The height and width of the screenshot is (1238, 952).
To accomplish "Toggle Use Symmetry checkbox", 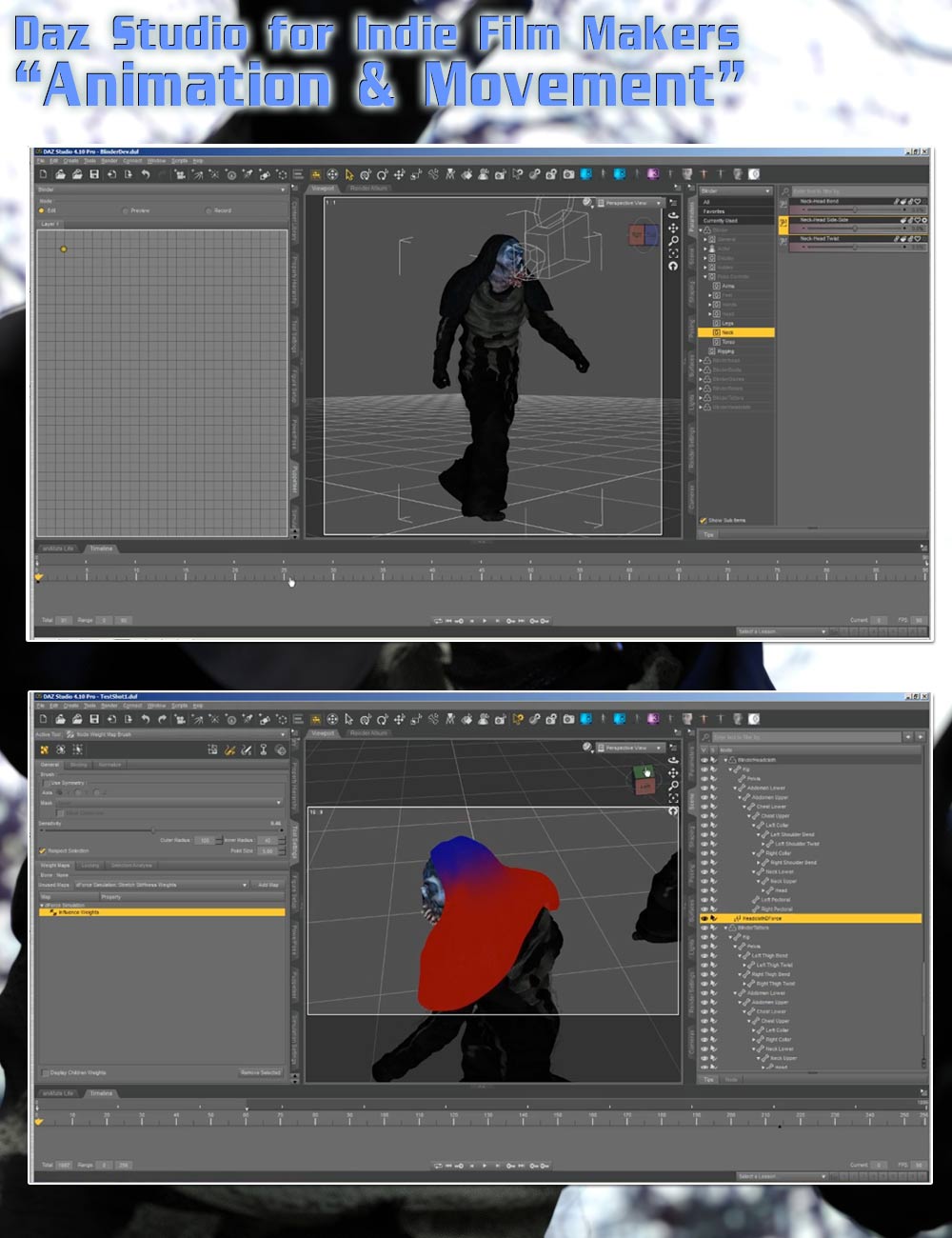I will (x=47, y=783).
